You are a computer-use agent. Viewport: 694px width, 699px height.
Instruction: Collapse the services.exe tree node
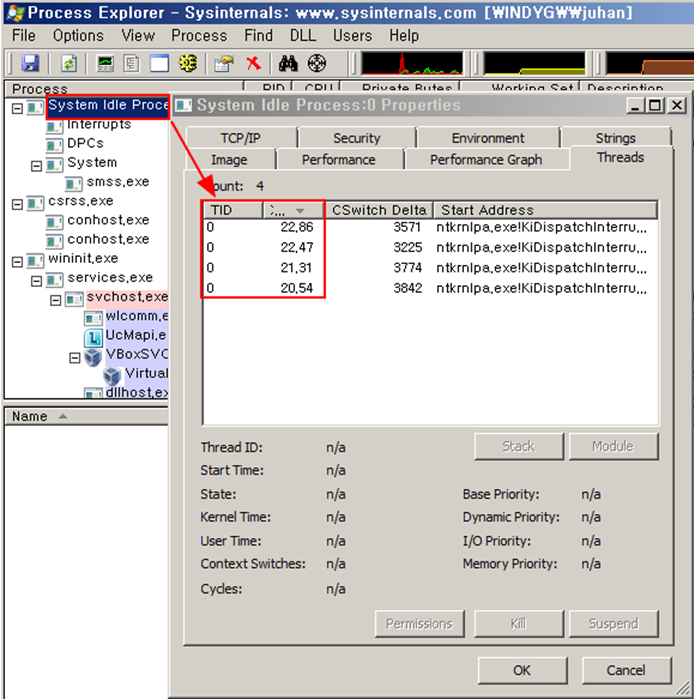36,280
